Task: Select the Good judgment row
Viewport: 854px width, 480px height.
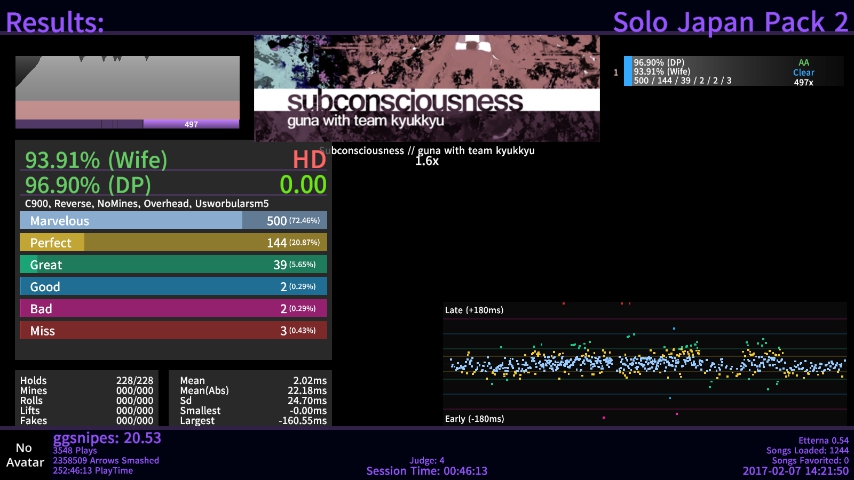Action: point(173,287)
